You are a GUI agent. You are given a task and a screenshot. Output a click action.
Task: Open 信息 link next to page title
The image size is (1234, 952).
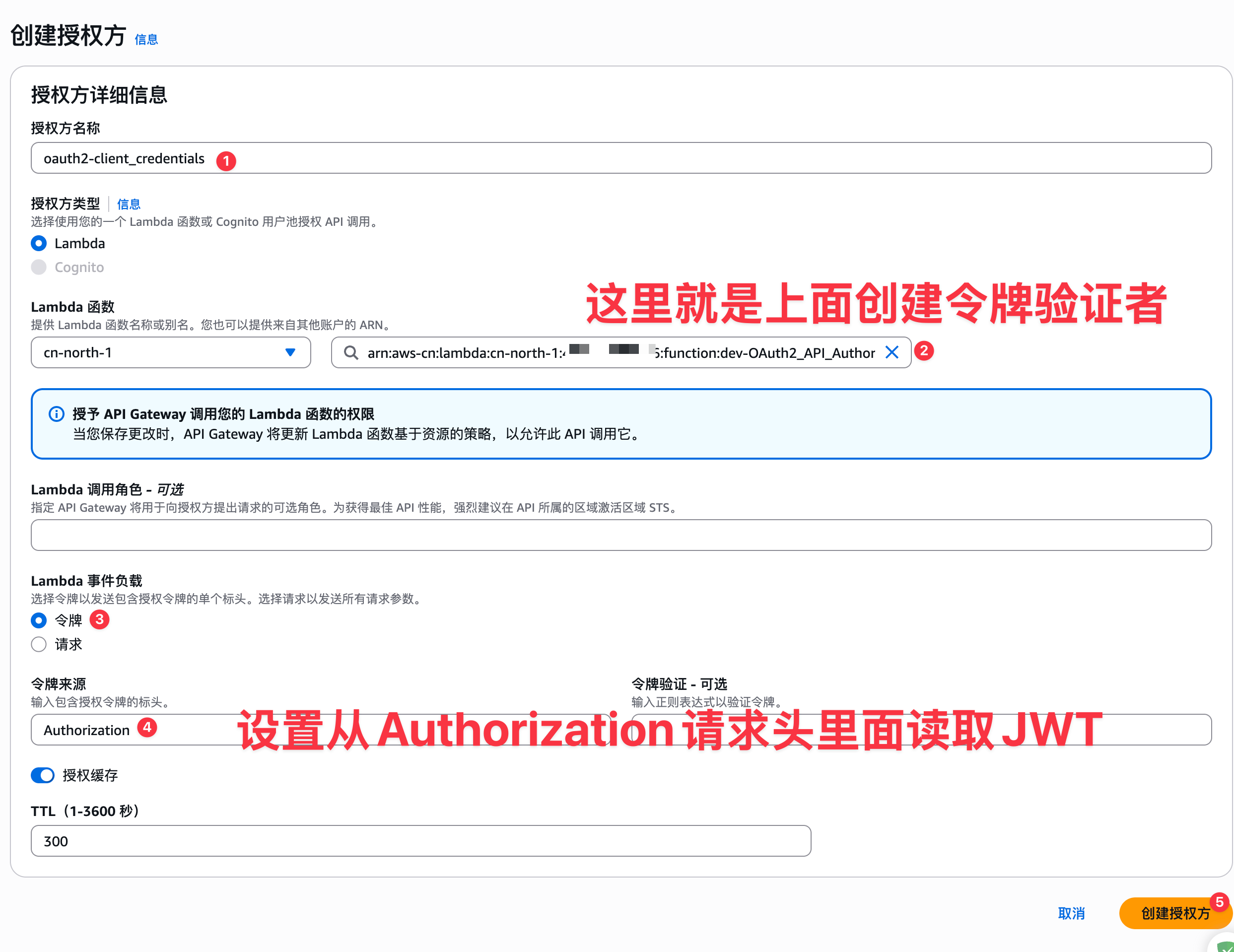tap(146, 40)
